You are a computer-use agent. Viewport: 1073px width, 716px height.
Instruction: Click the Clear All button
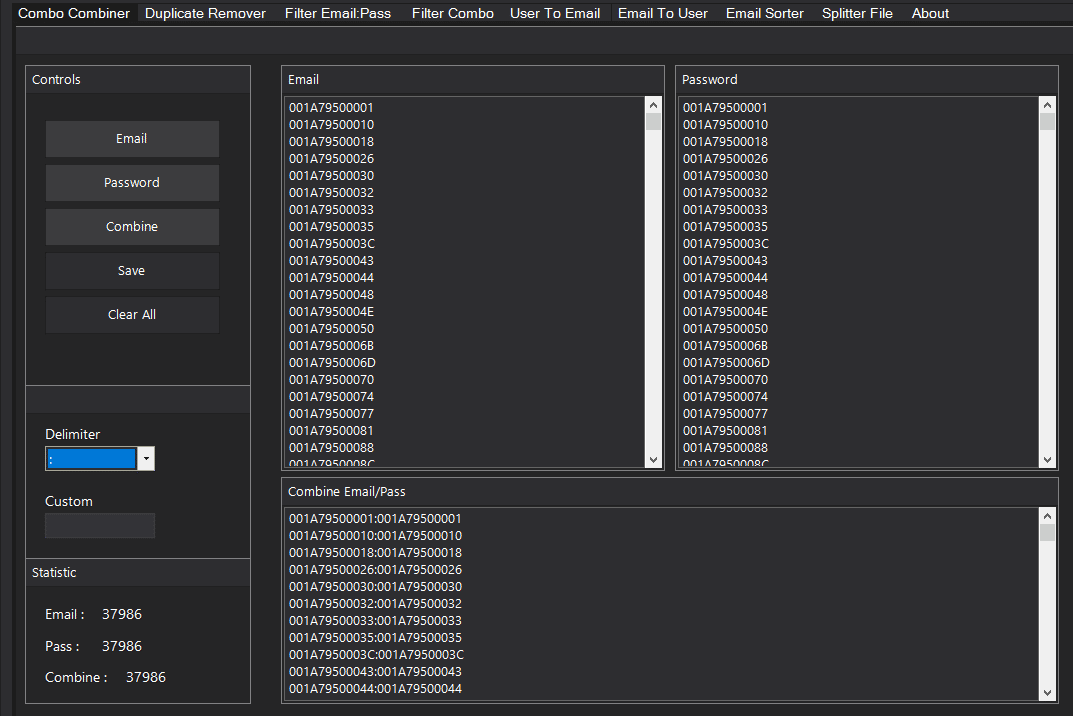(x=132, y=315)
